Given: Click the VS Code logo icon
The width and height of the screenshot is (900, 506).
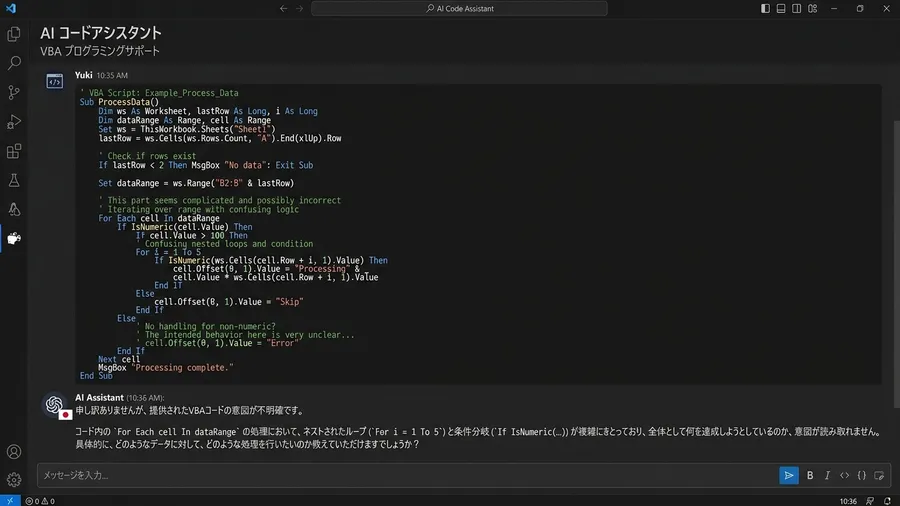Looking at the screenshot, I should [x=11, y=8].
